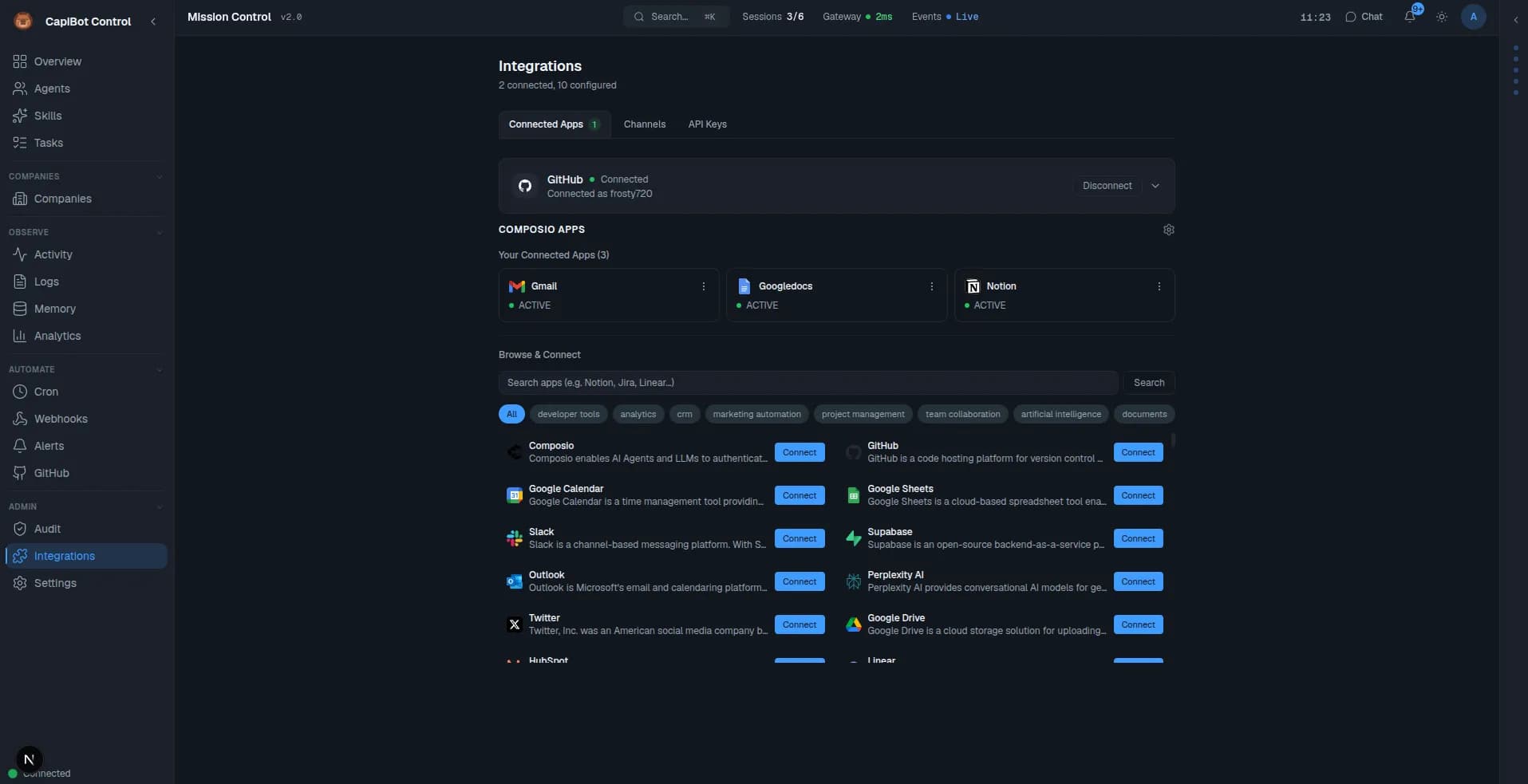Focus the Search apps input field
Screen dimensions: 1528x784
point(807,383)
